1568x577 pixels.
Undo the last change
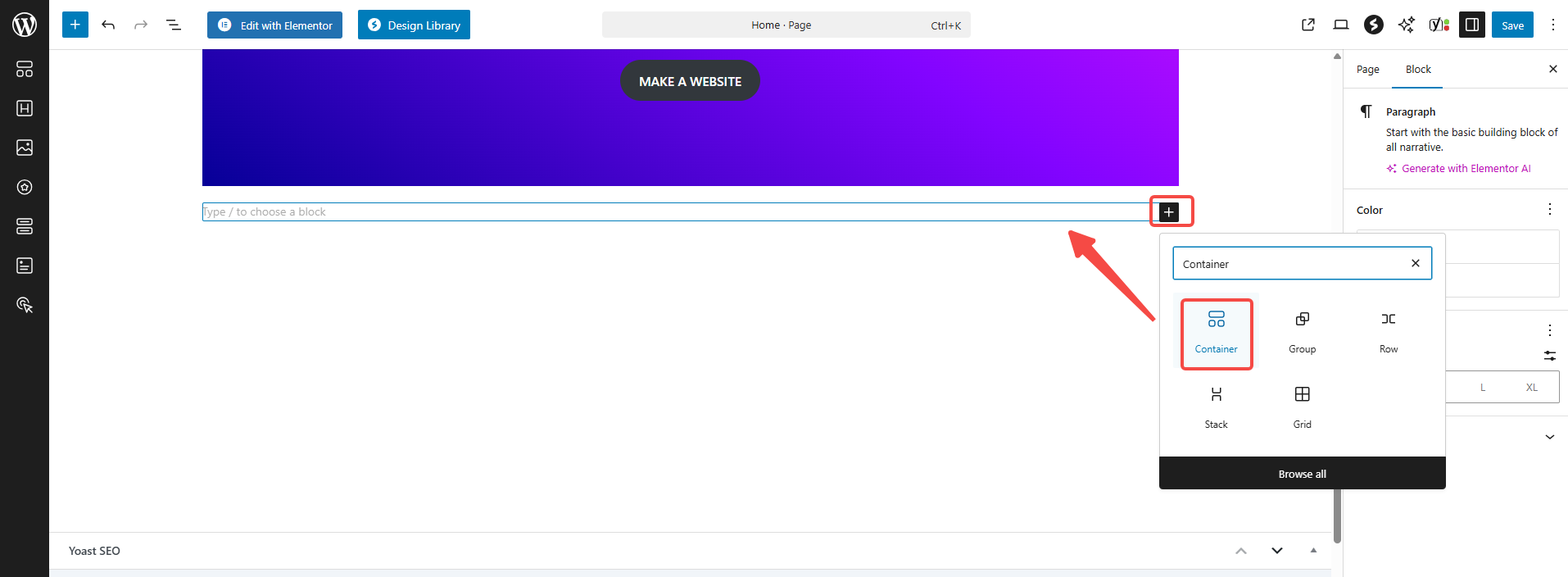[108, 25]
